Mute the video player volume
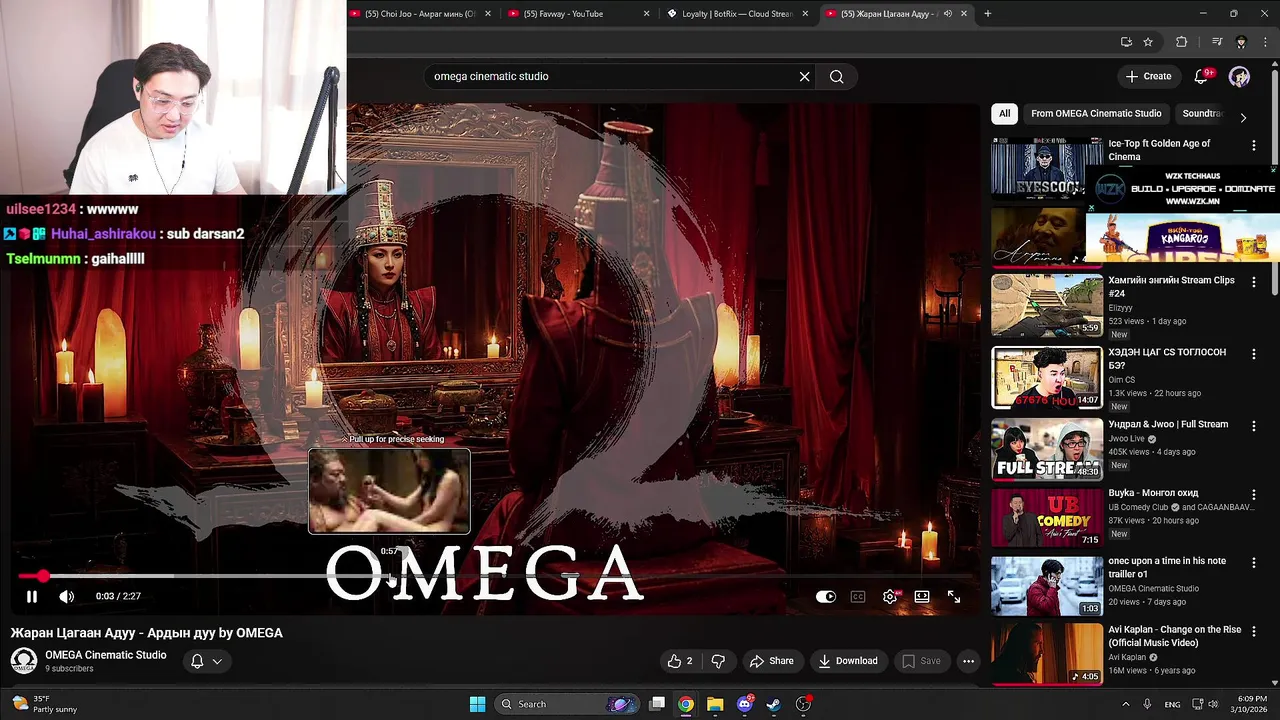The image size is (1280, 720). (66, 596)
